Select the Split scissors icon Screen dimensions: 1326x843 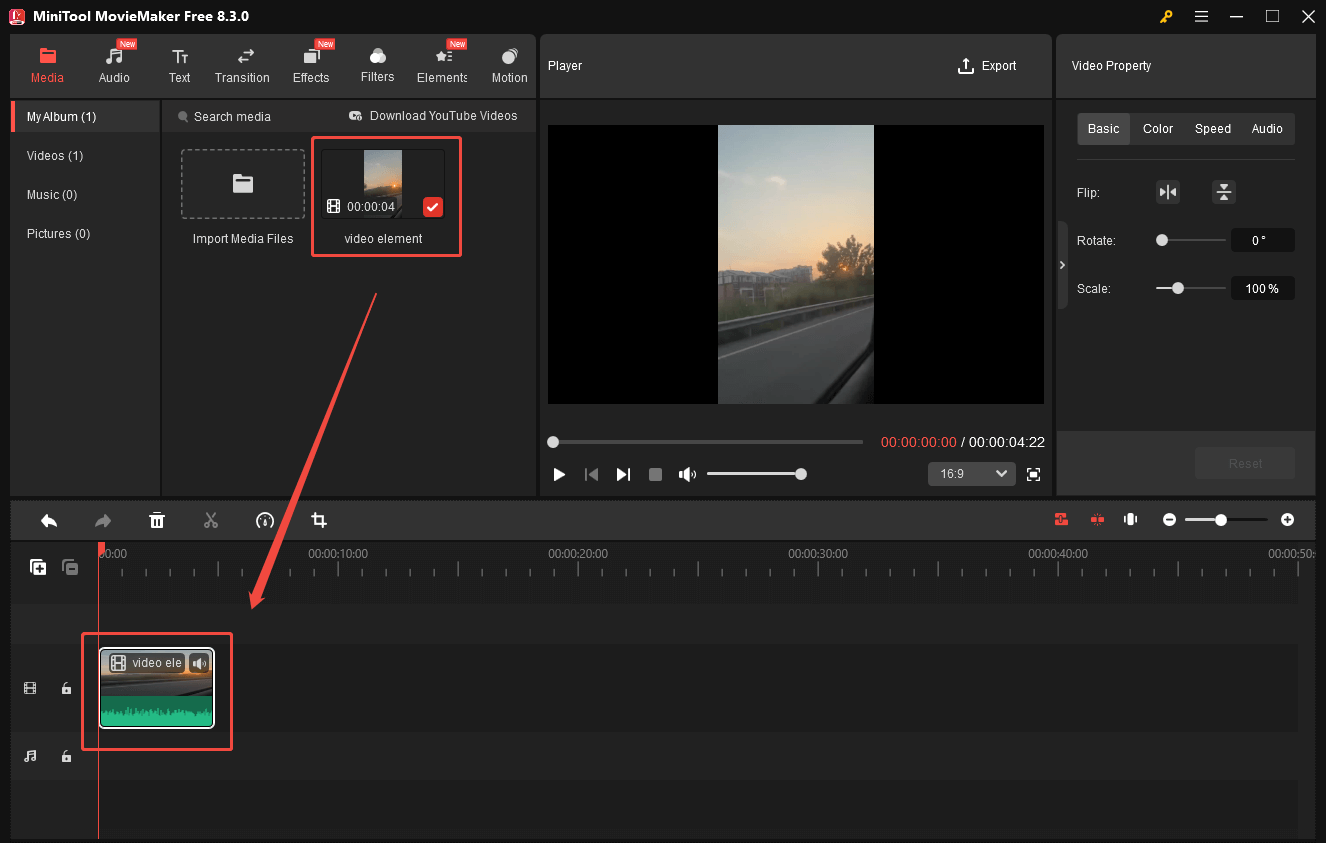tap(211, 520)
